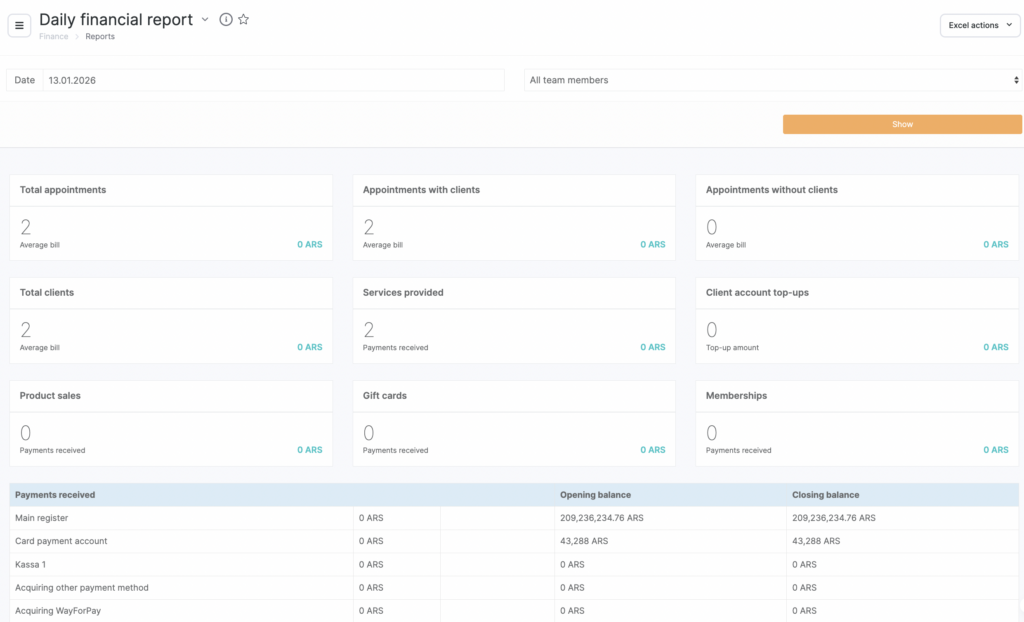Click the Reports breadcrumb link
The height and width of the screenshot is (622, 1024).
click(x=100, y=37)
